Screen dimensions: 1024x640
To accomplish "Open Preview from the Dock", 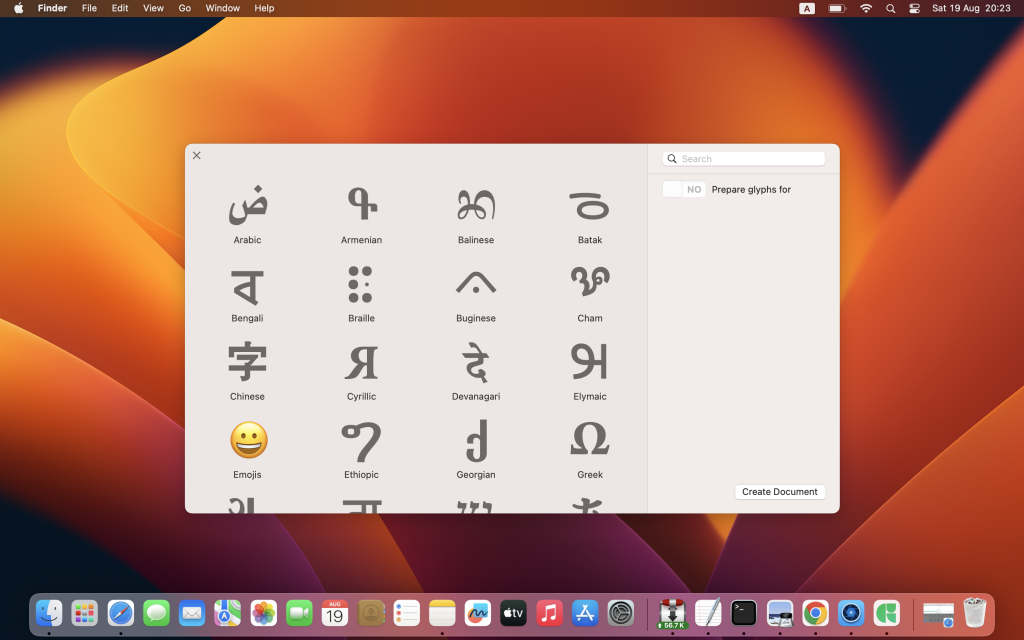I will click(780, 613).
